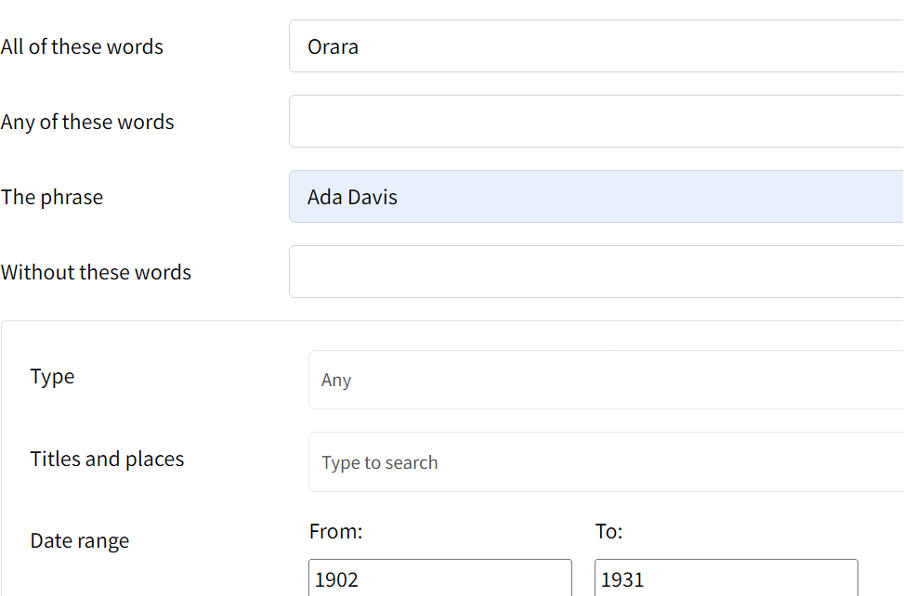Select the 'The phrase' label
This screenshot has height=596, width=904.
[x=52, y=197]
